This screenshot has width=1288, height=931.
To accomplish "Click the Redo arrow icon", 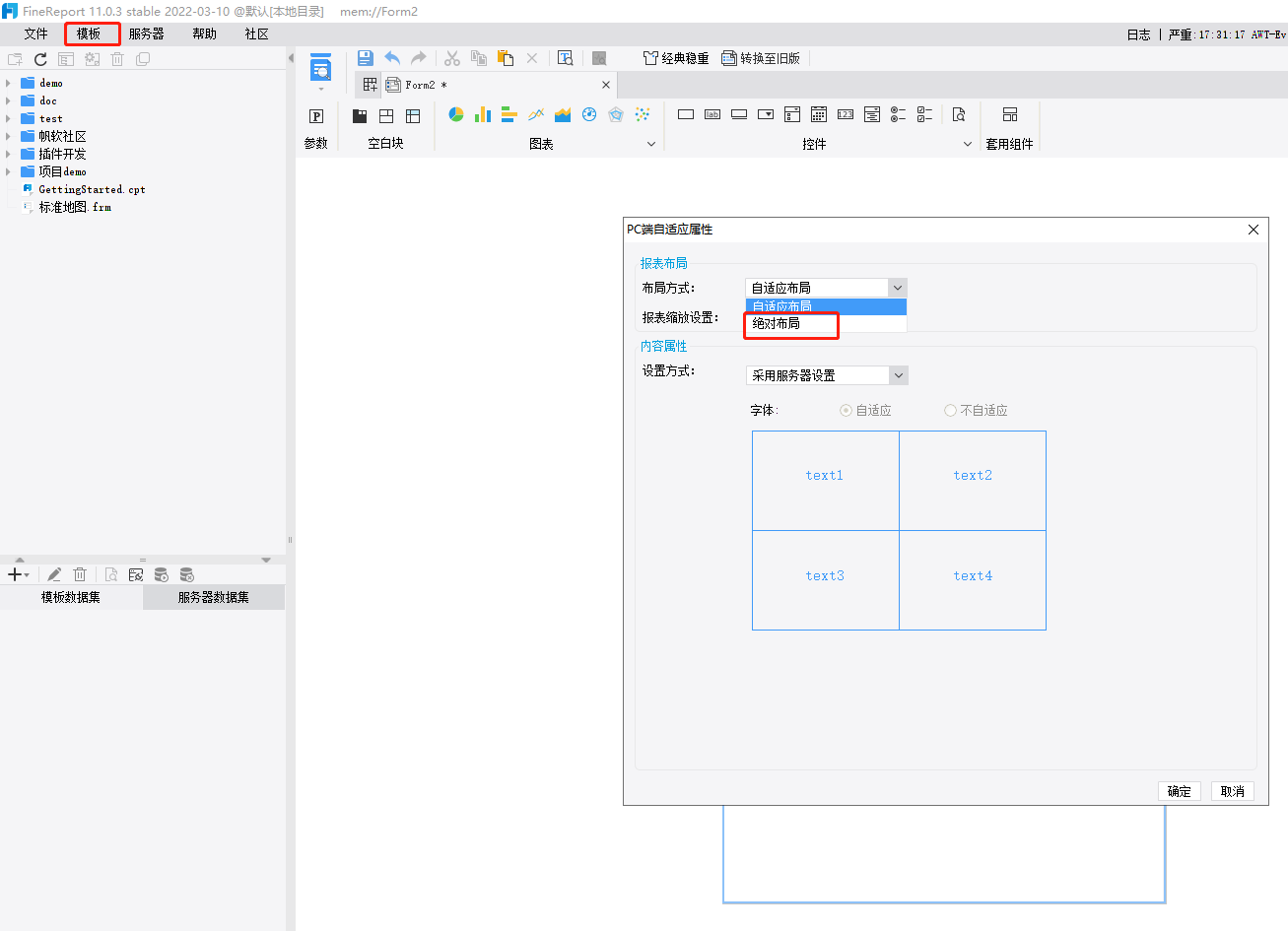I will 419,58.
